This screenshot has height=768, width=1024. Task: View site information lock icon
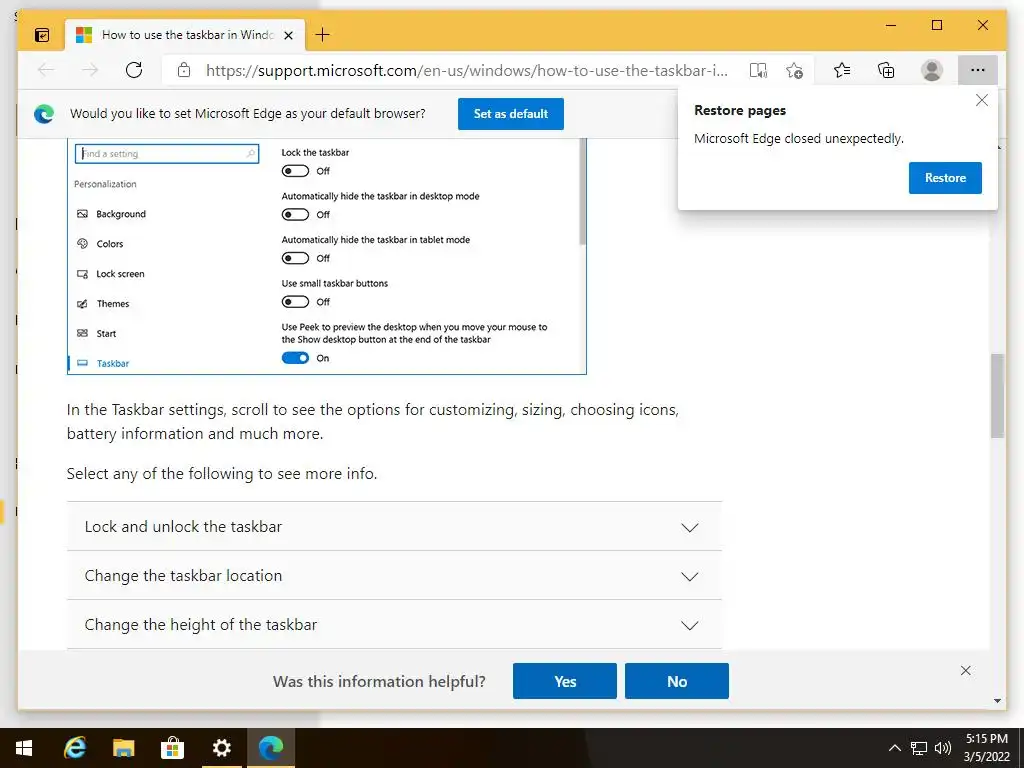(x=184, y=70)
